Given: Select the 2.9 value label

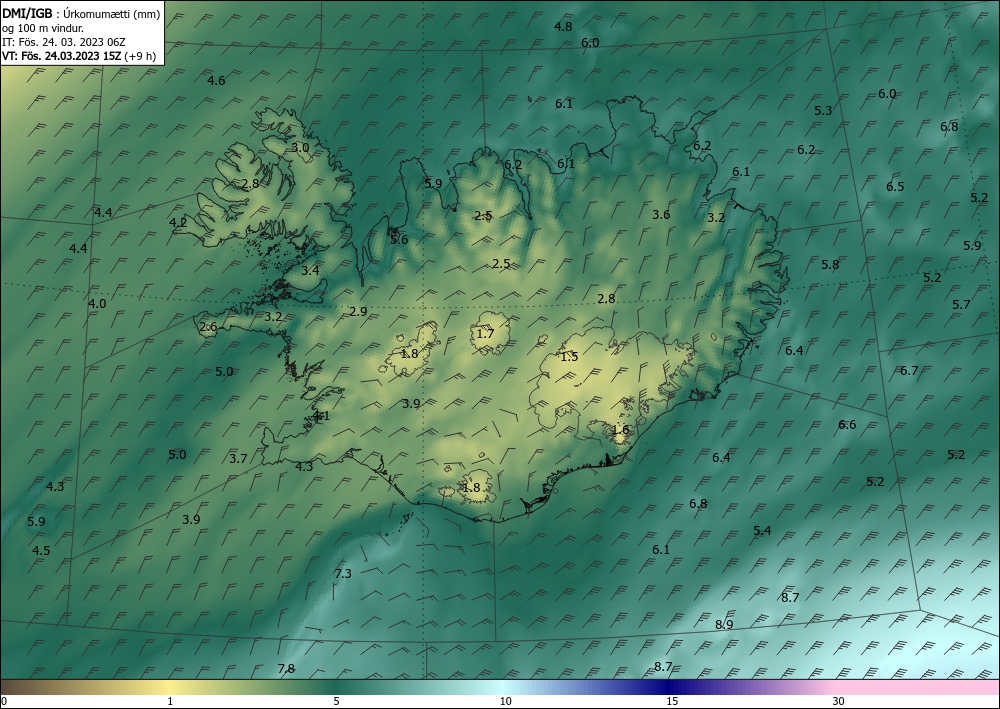Looking at the screenshot, I should click(358, 312).
